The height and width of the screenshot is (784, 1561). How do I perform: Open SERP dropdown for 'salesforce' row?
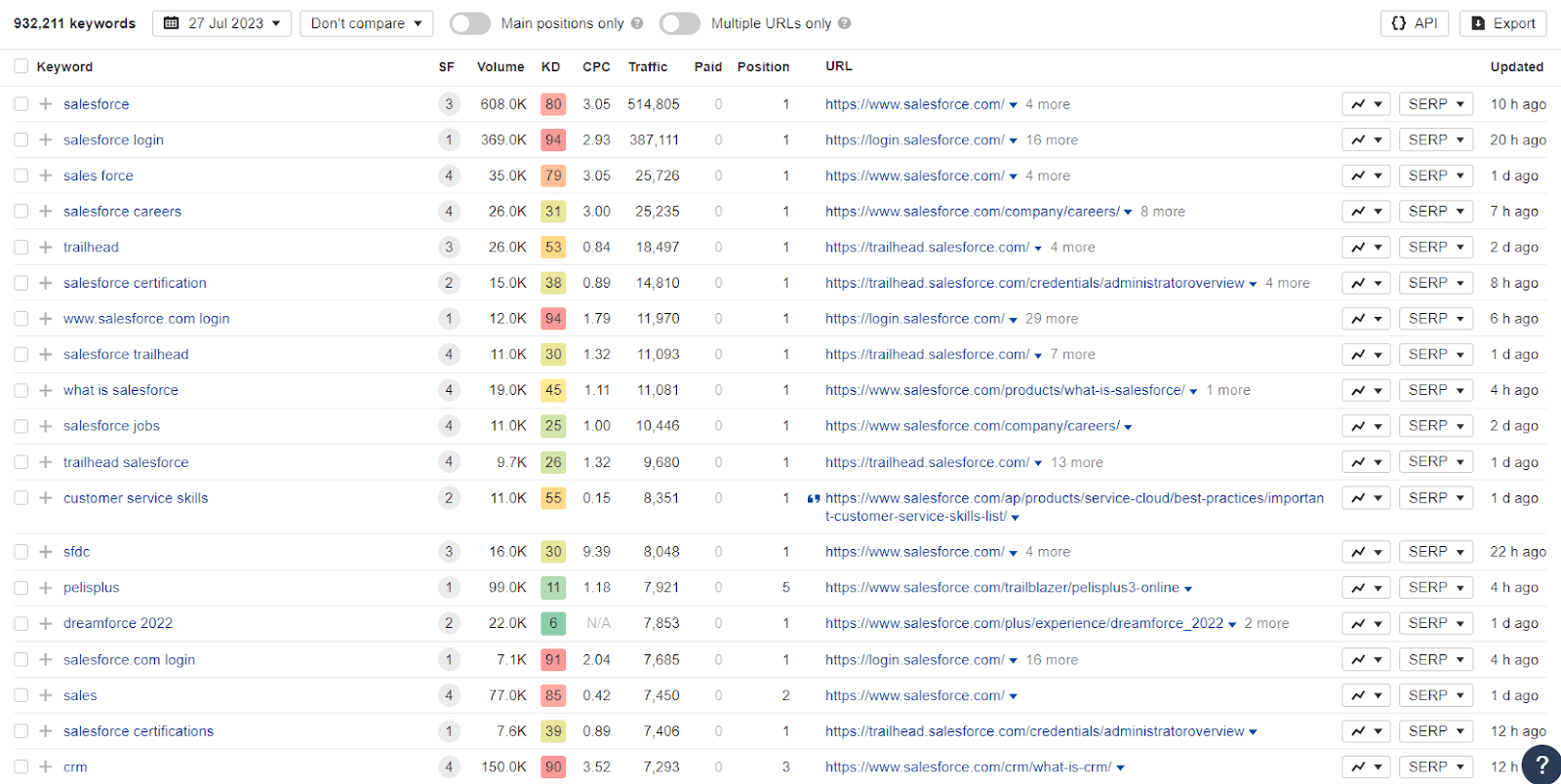(1436, 104)
